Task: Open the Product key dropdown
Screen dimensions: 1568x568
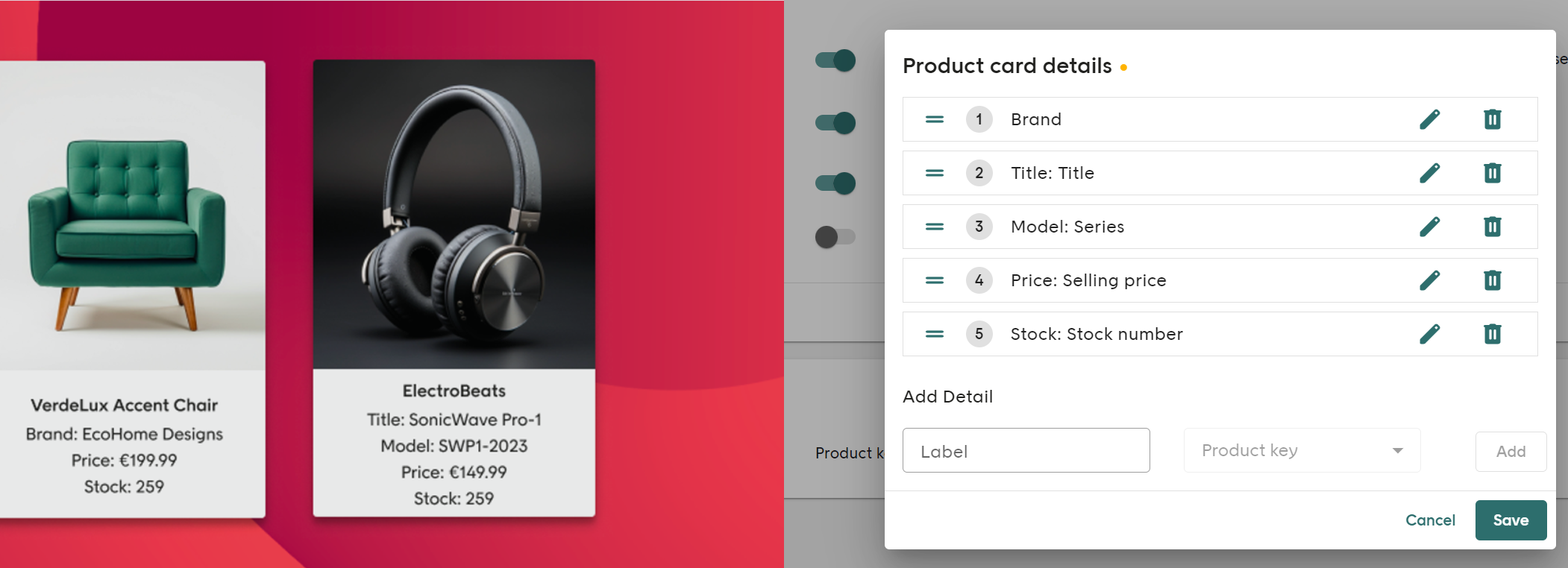Action: point(1302,450)
